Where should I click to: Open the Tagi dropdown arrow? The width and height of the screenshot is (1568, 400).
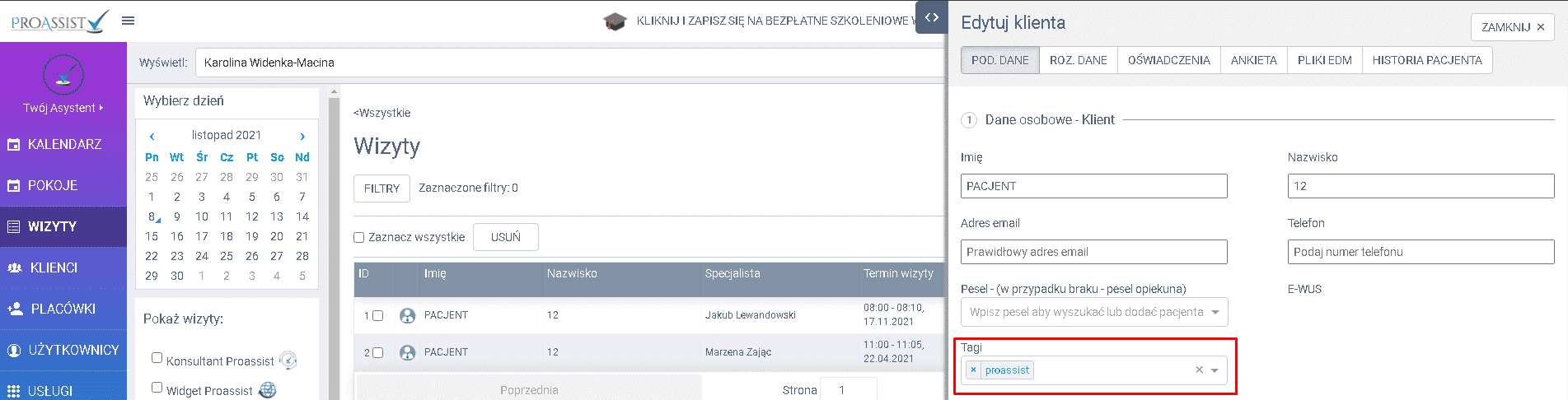(x=1215, y=370)
